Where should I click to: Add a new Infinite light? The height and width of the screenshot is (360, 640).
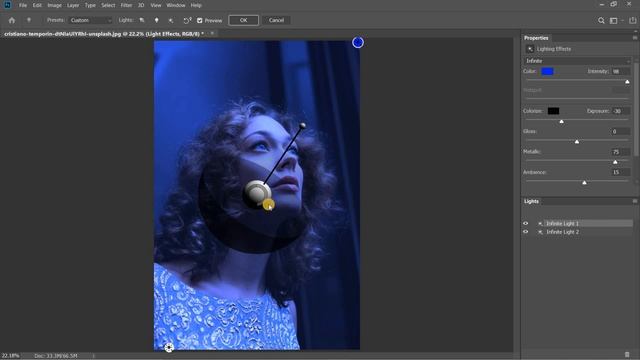click(x=171, y=20)
